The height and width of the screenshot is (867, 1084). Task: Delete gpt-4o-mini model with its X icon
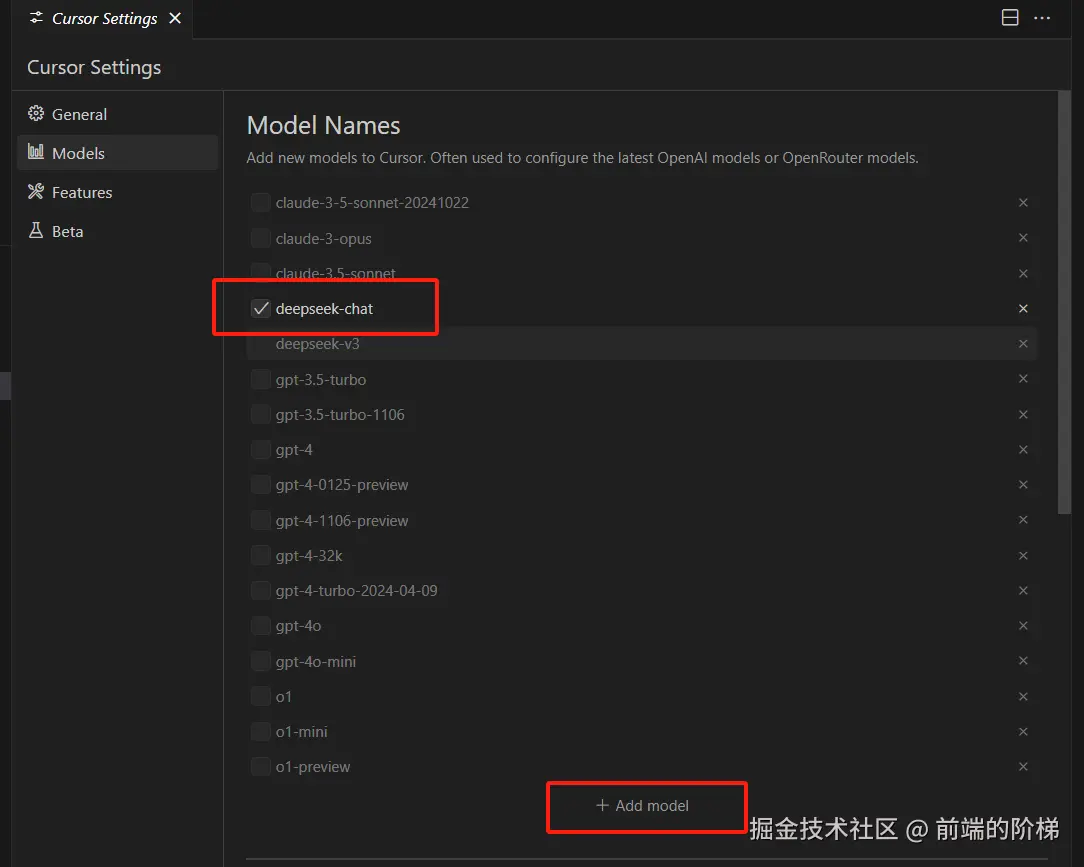(x=1023, y=661)
